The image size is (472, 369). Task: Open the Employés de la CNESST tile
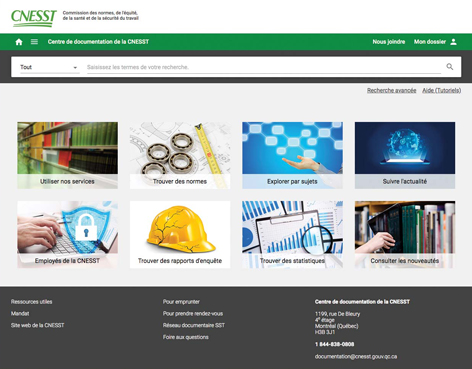tap(67, 234)
